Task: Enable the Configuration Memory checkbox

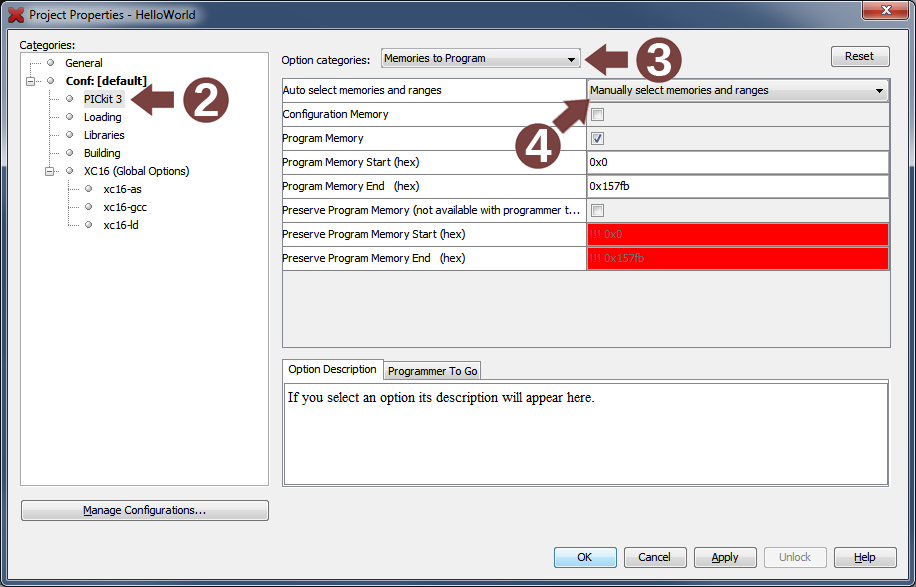Action: (x=598, y=115)
